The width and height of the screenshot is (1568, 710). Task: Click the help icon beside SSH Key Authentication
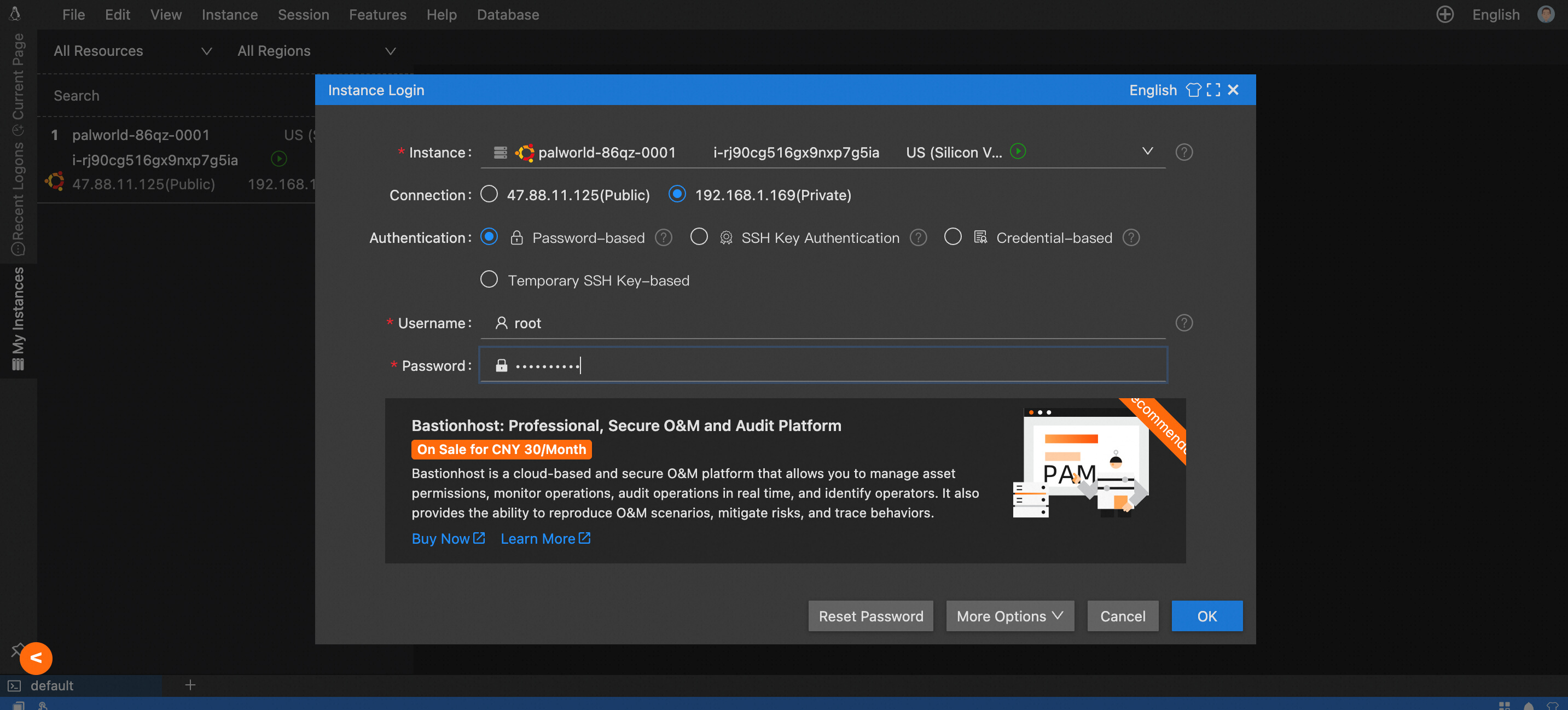(x=918, y=238)
